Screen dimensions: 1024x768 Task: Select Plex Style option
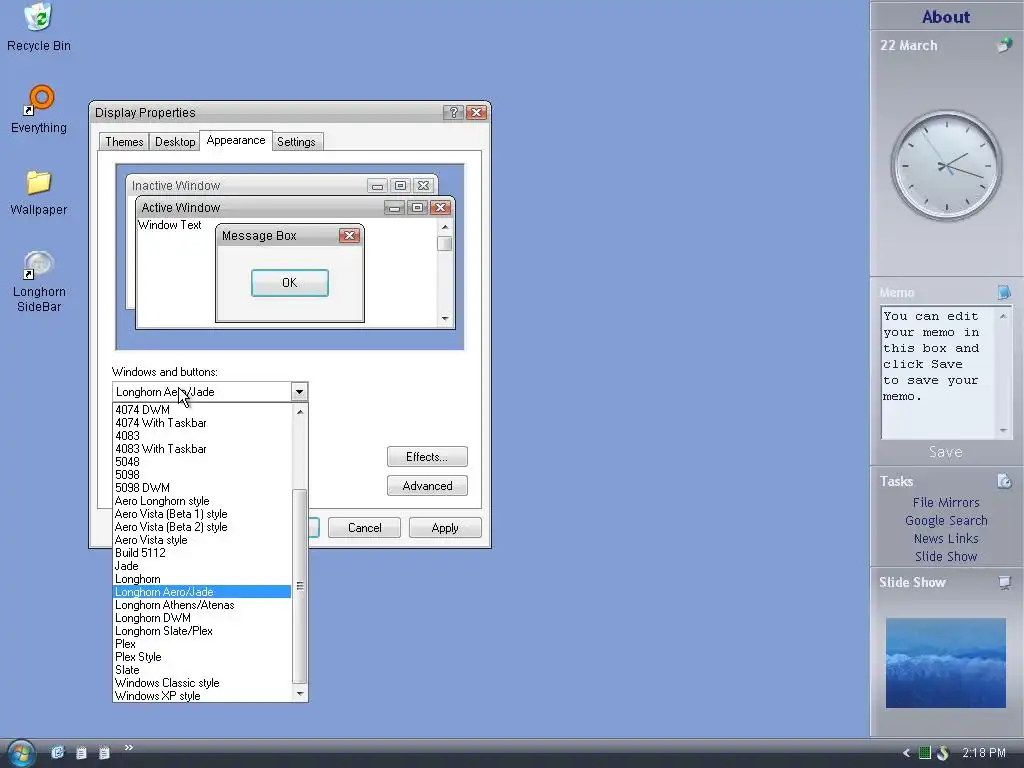pyautogui.click(x=202, y=657)
